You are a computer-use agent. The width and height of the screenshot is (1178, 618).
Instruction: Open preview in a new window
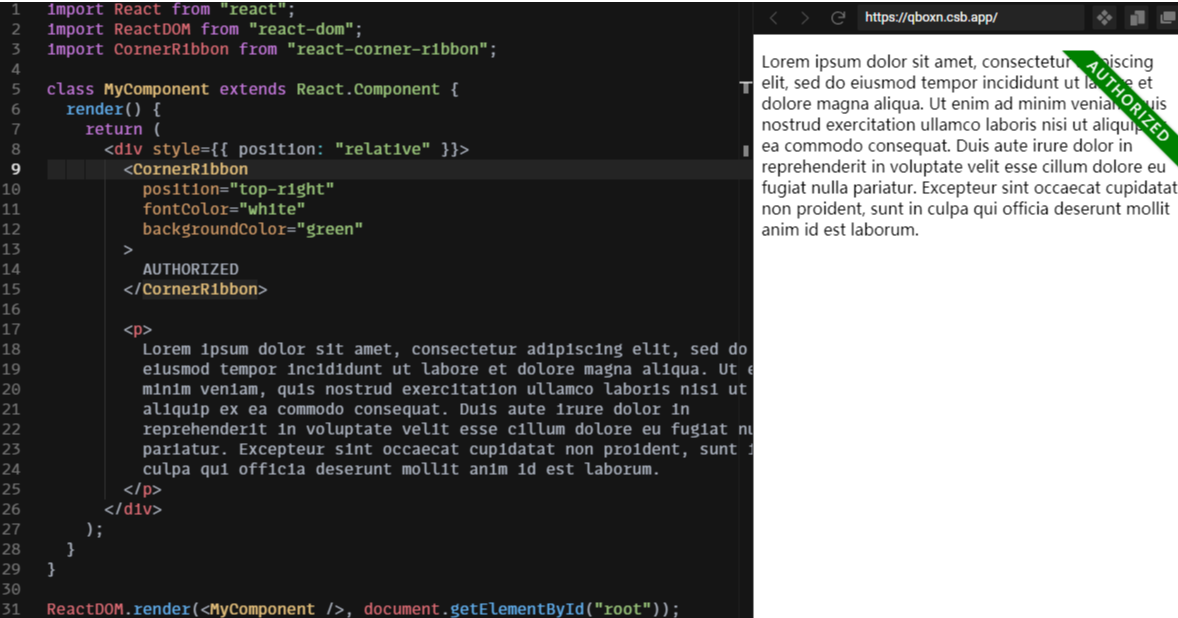point(1166,18)
